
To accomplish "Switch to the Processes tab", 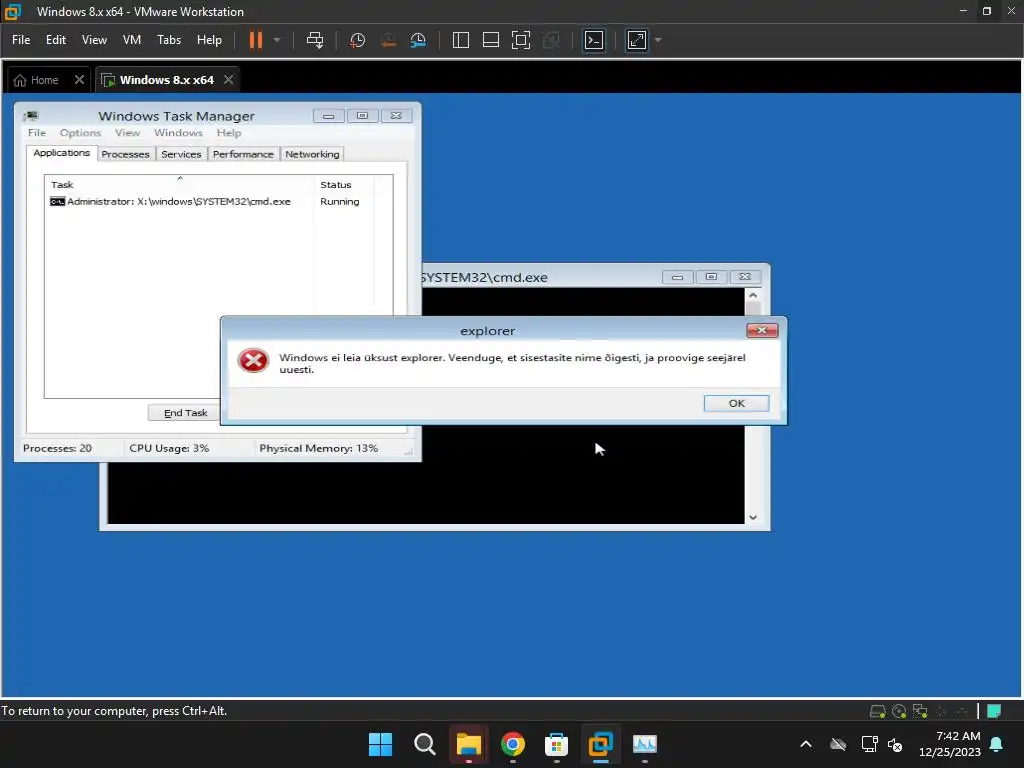I will coord(125,154).
